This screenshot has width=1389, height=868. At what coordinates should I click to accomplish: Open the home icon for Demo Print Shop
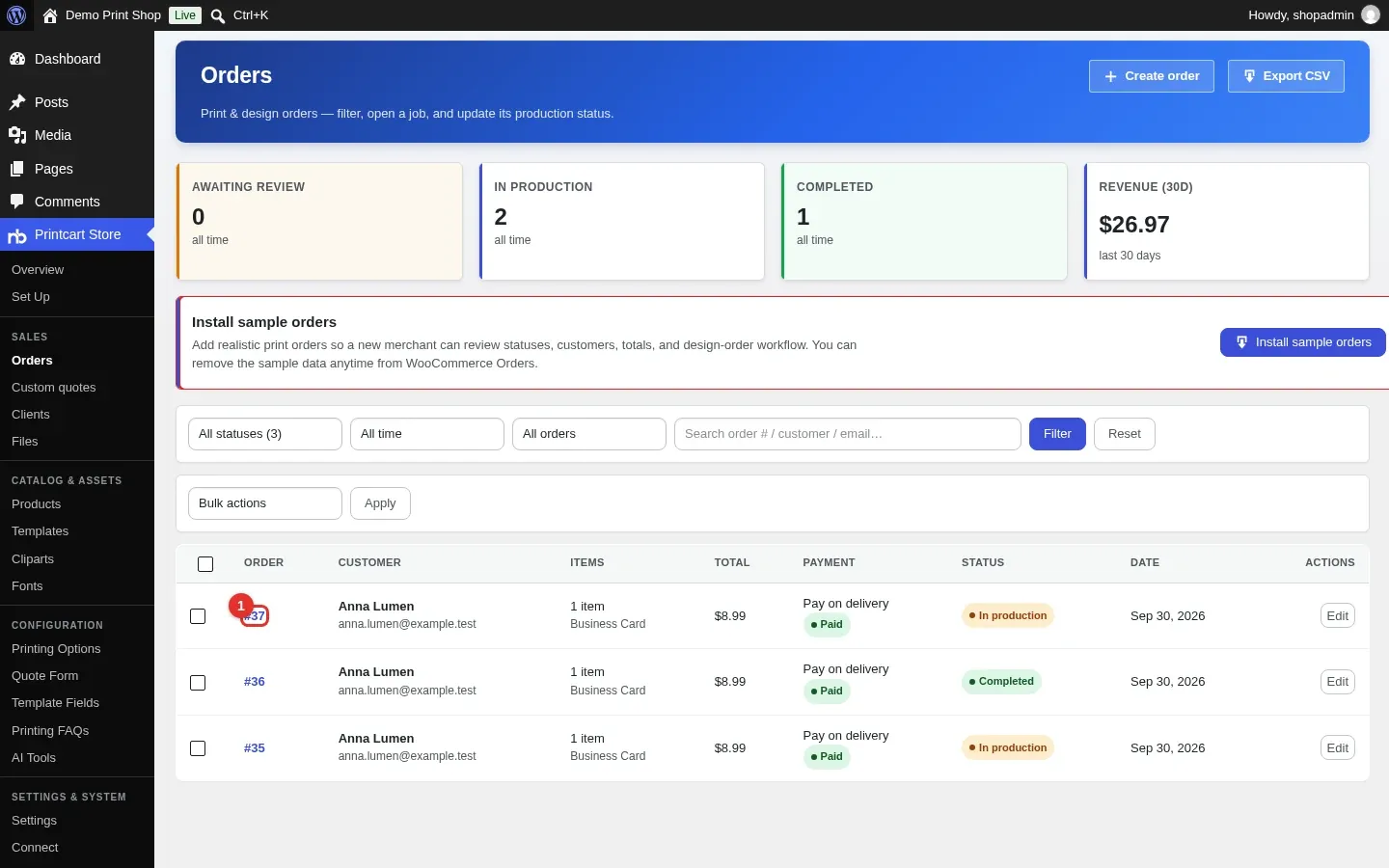click(x=50, y=15)
